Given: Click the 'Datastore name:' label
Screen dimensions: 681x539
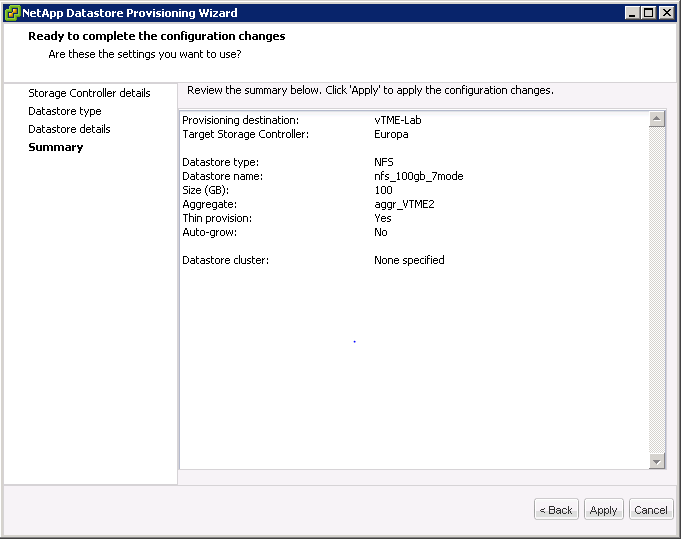Looking at the screenshot, I should (x=222, y=176).
